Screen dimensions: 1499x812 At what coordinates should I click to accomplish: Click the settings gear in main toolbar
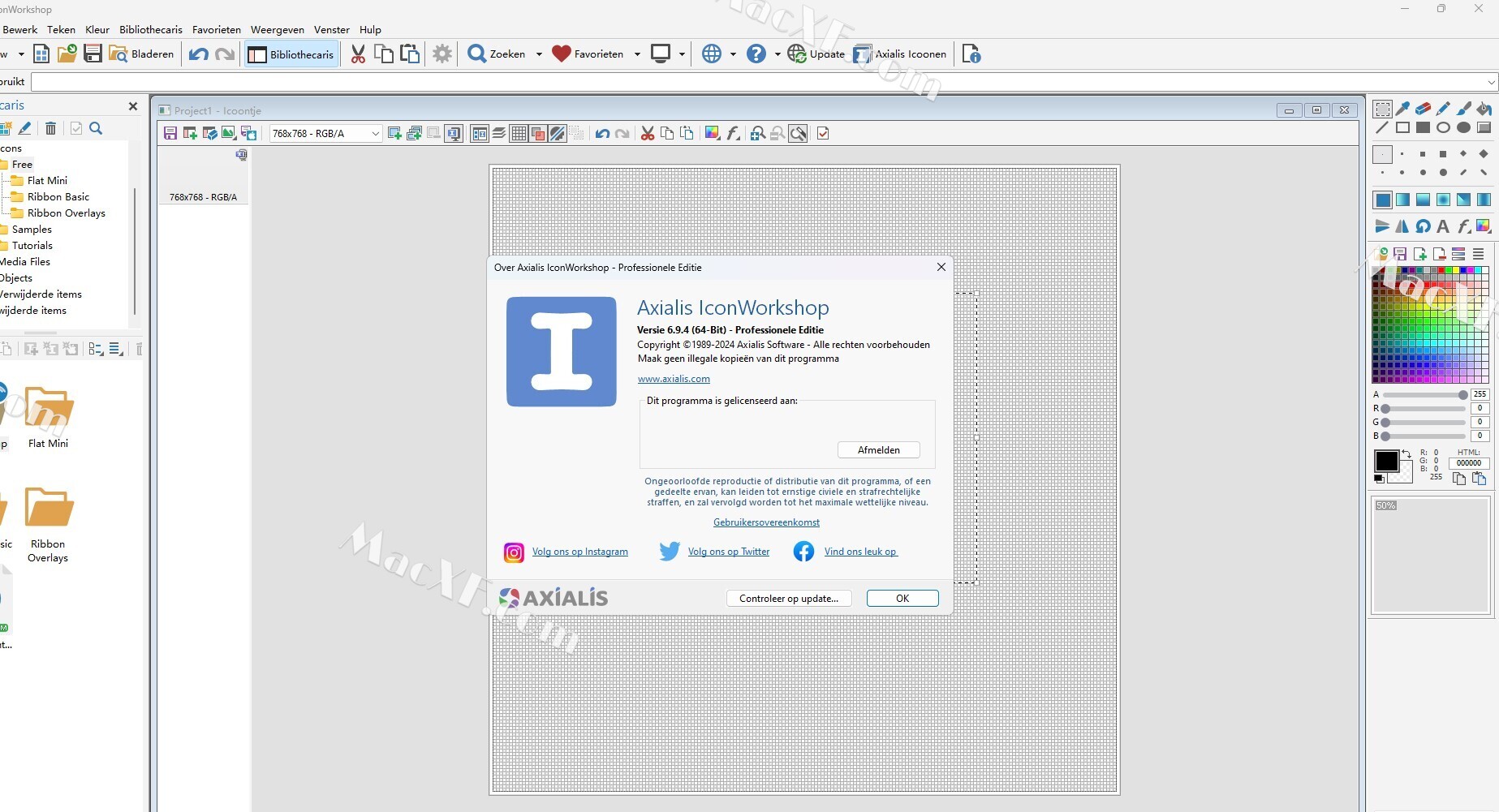(x=442, y=54)
